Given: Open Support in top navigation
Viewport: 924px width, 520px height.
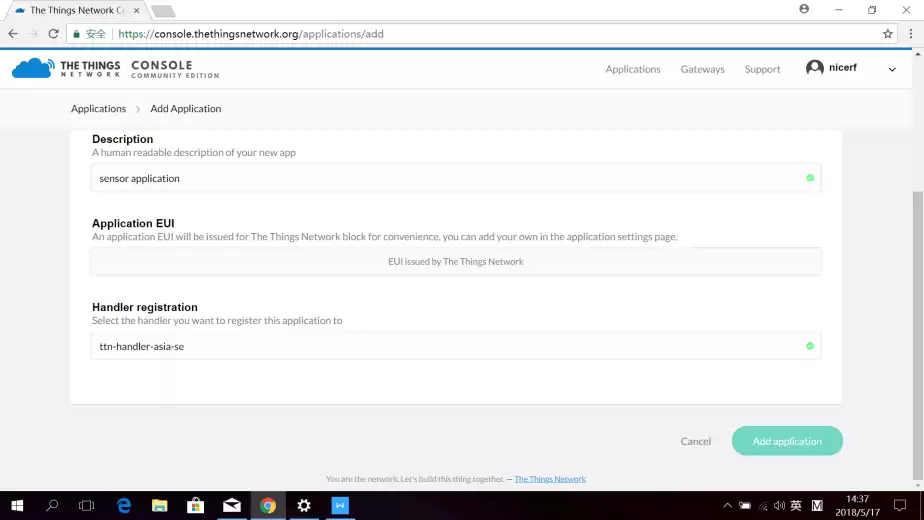Looking at the screenshot, I should [762, 69].
